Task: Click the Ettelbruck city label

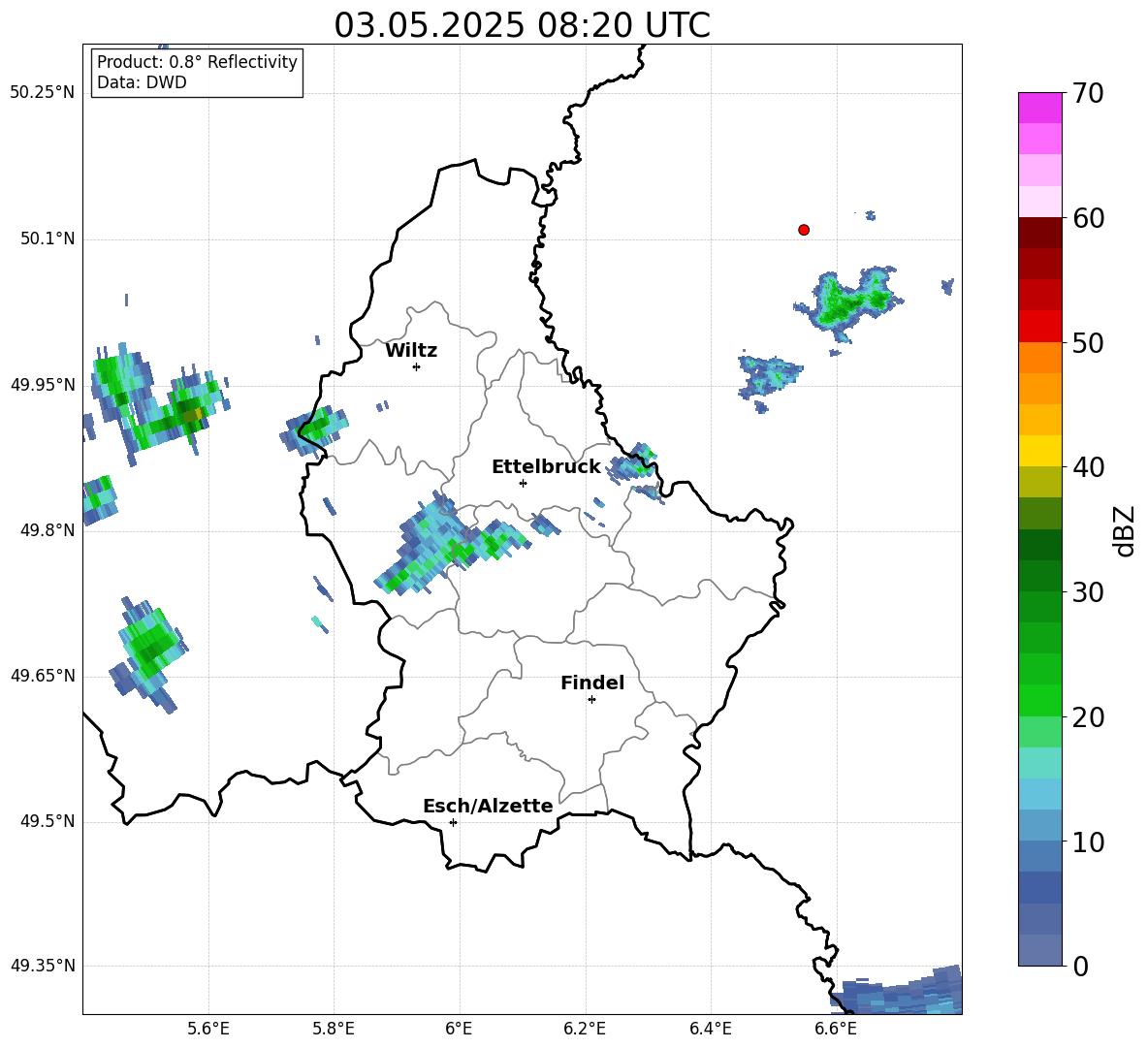Action: 546,467
